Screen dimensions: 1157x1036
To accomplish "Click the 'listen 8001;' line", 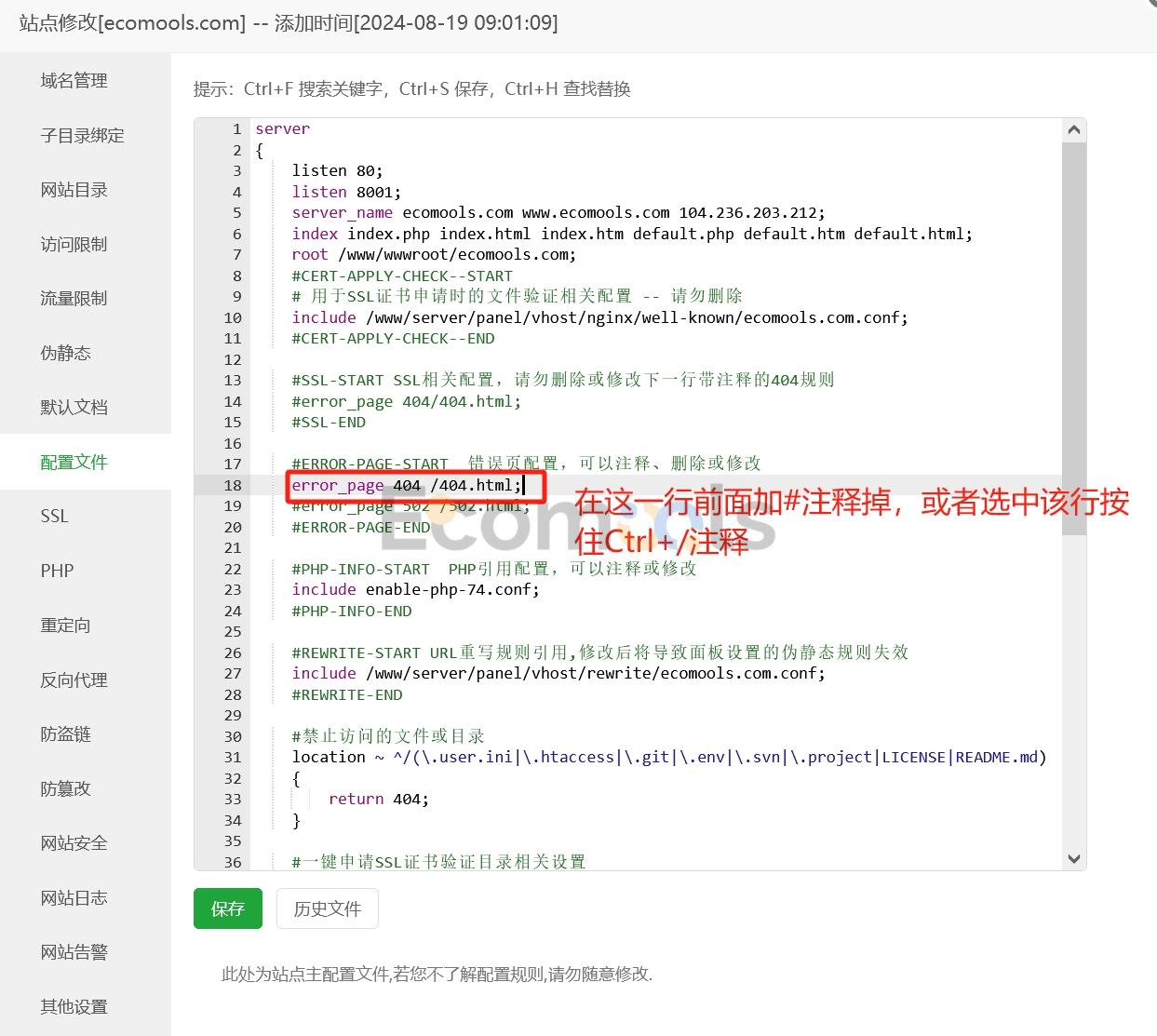I will [x=346, y=192].
